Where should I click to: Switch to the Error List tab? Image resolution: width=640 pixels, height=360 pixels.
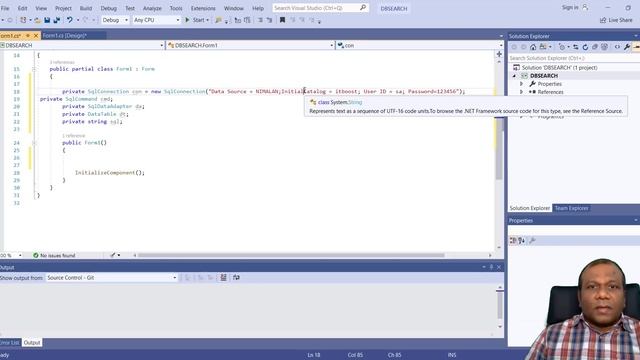(9, 342)
